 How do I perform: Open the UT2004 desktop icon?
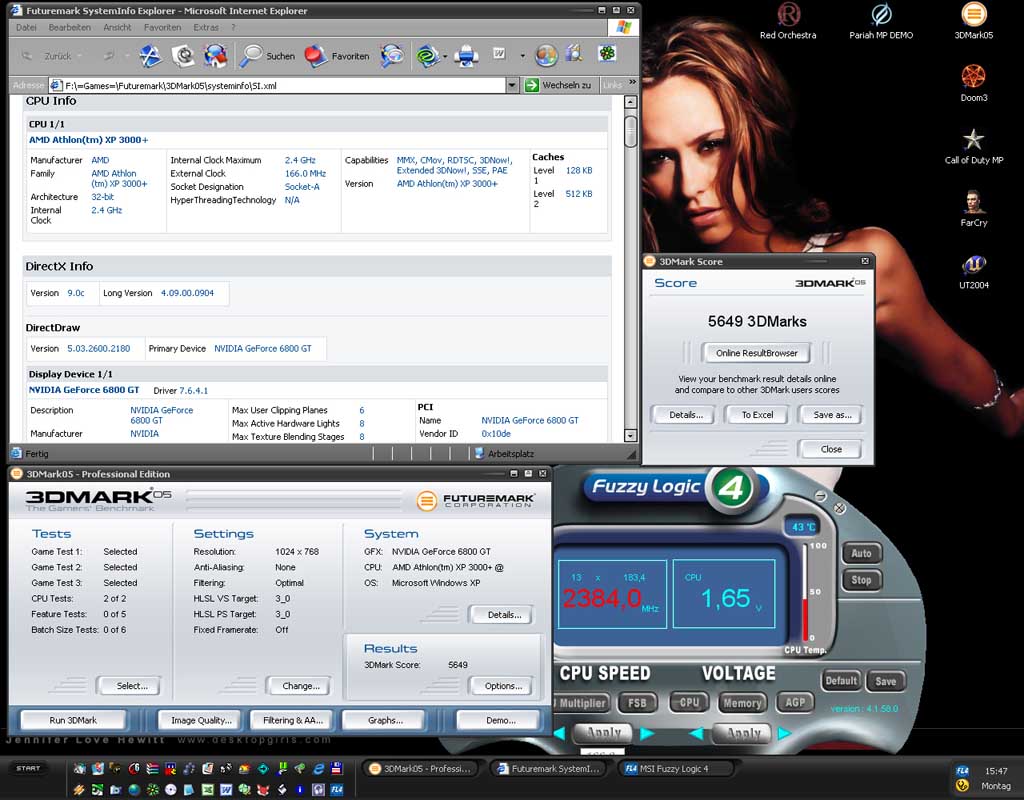click(x=973, y=271)
